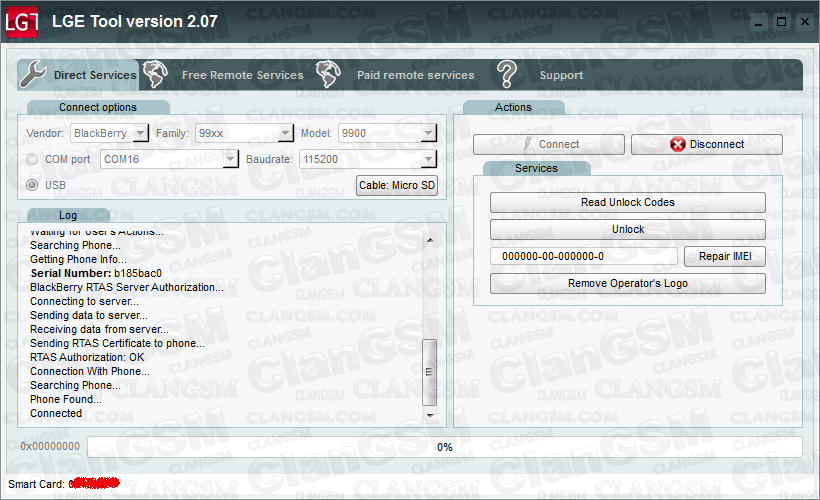Click the Phone Found... log line
This screenshot has width=820, height=500.
coord(66,399)
